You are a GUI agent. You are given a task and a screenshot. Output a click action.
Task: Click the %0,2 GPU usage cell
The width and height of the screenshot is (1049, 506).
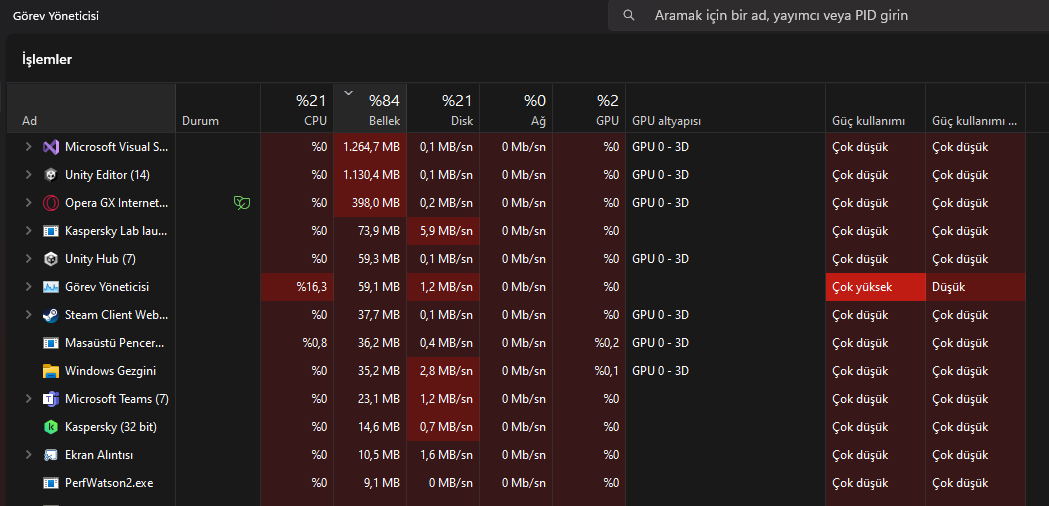coord(589,343)
